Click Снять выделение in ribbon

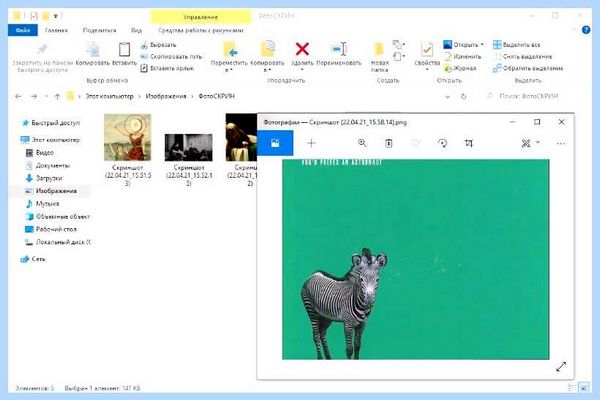pos(523,56)
